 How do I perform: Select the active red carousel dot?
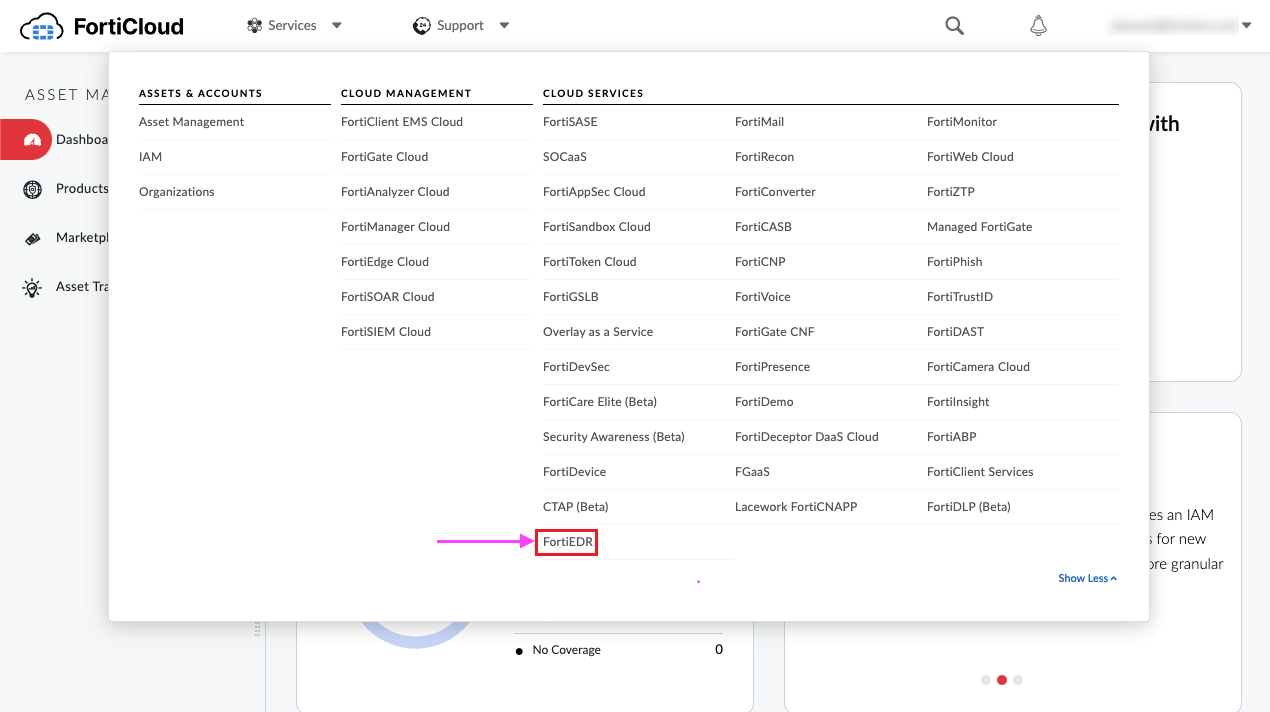click(1002, 680)
